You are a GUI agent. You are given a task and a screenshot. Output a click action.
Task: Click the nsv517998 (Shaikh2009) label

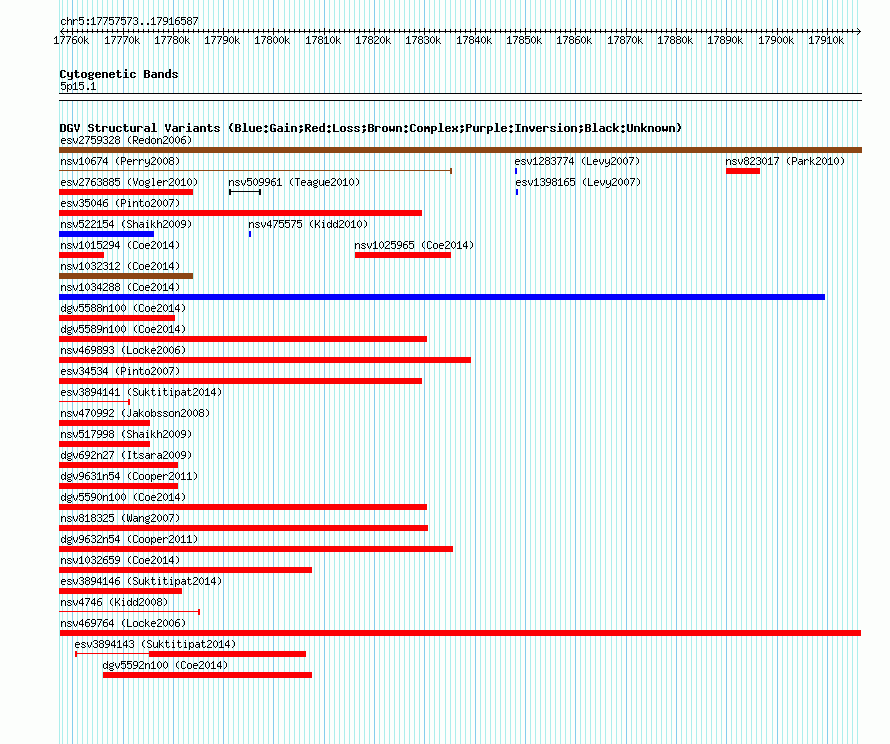(126, 434)
